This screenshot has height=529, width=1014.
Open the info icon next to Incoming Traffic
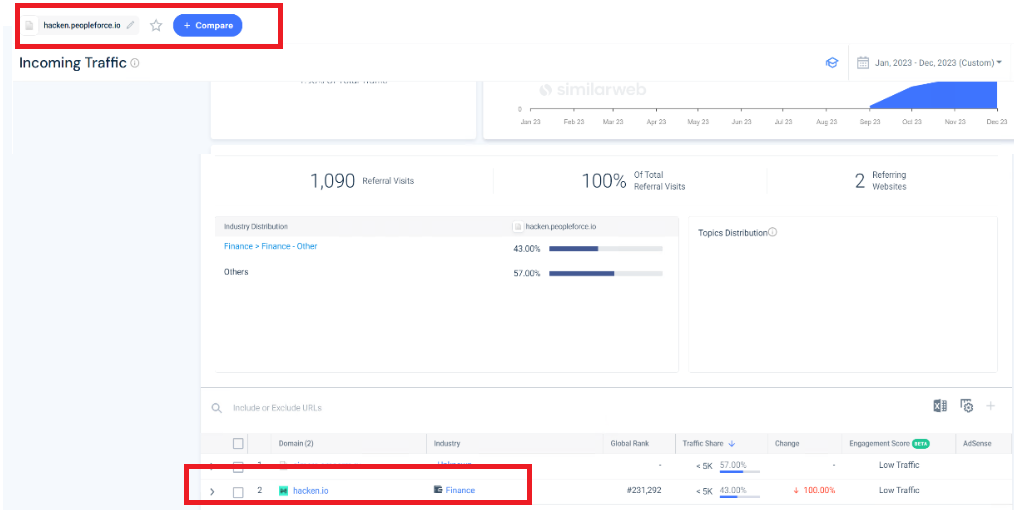pyautogui.click(x=135, y=63)
